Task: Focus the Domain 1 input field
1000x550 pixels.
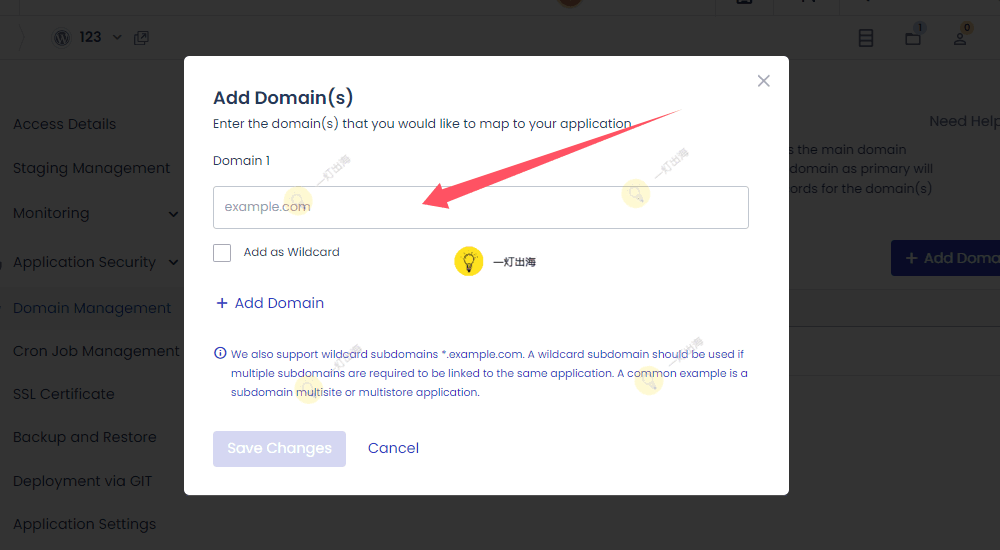Action: (480, 207)
